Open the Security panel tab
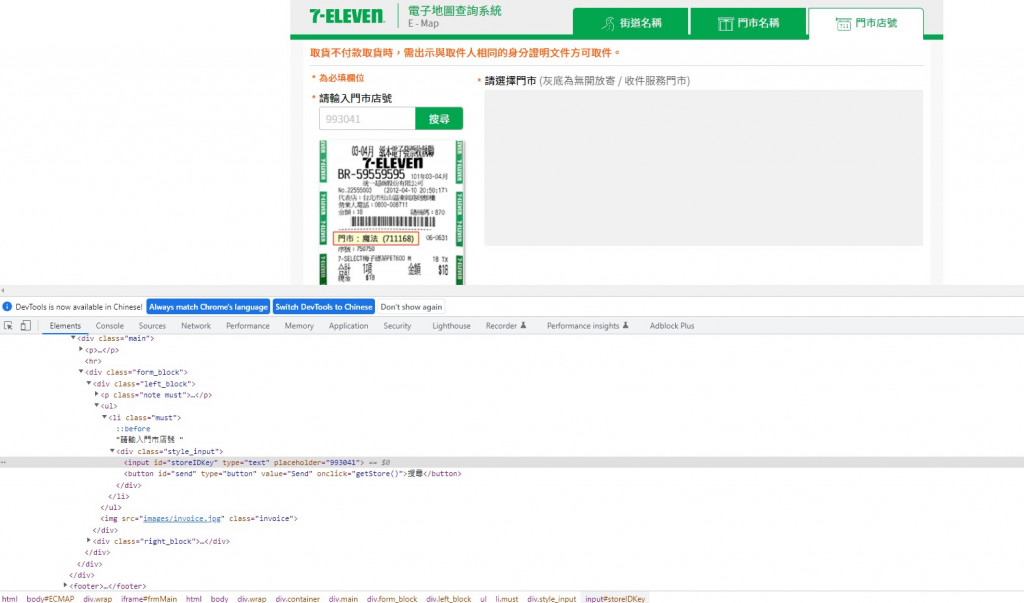 (x=397, y=325)
